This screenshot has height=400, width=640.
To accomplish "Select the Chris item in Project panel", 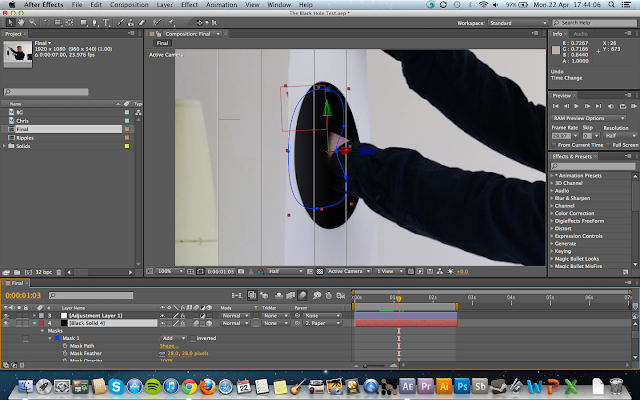I will 22,121.
